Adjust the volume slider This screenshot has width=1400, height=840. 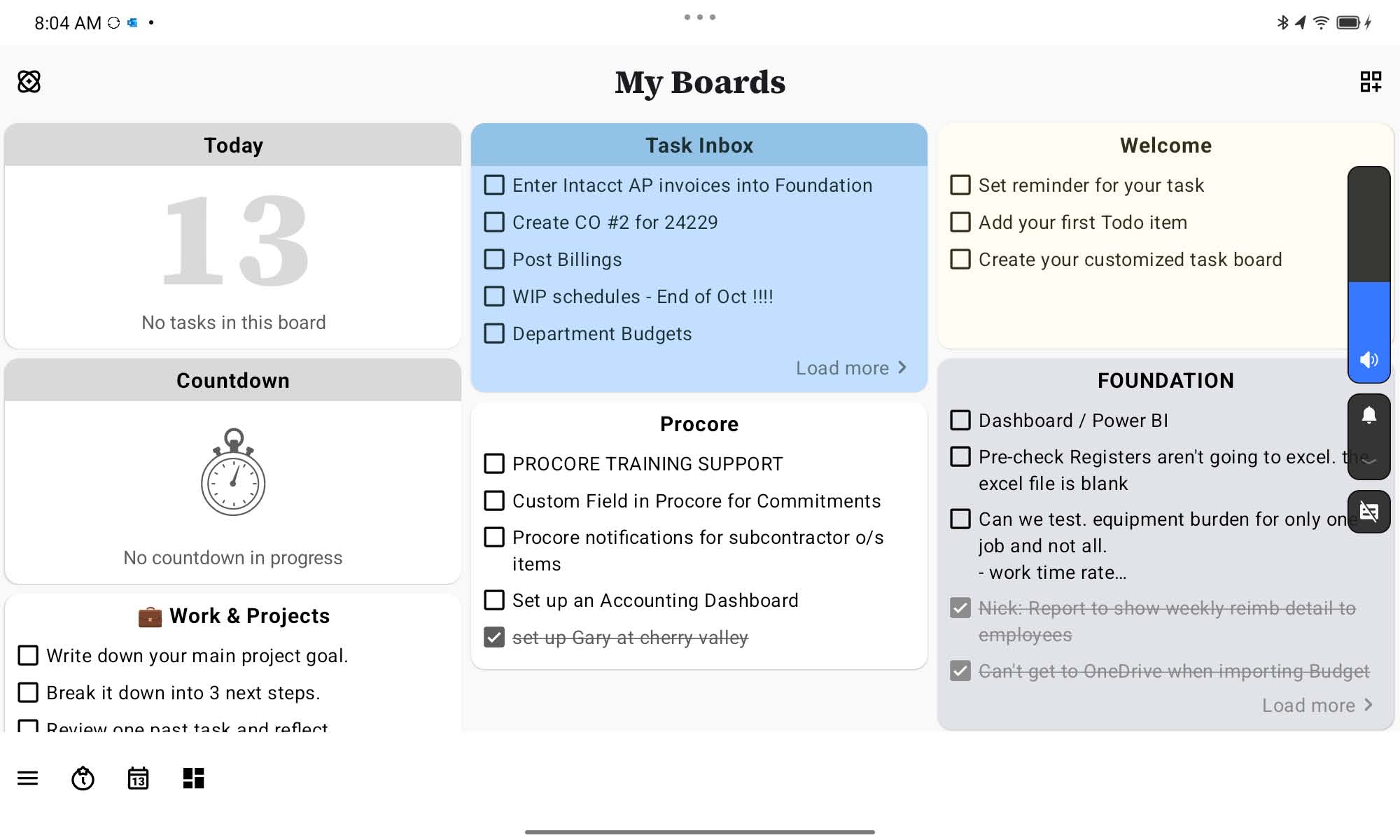tap(1368, 280)
